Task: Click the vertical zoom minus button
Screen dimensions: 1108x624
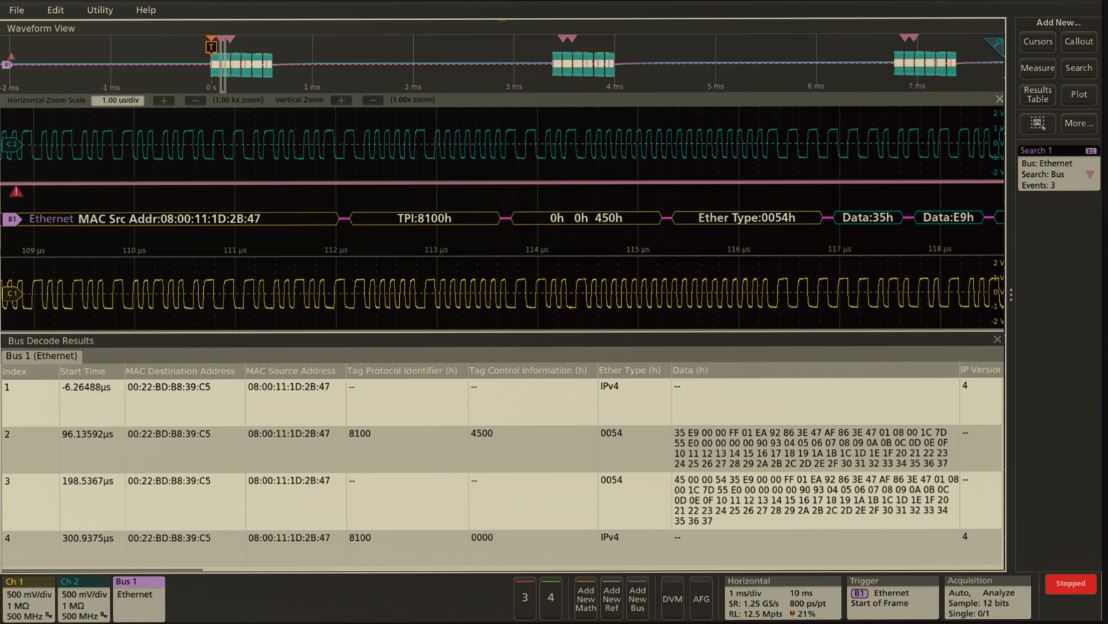Action: [x=372, y=100]
